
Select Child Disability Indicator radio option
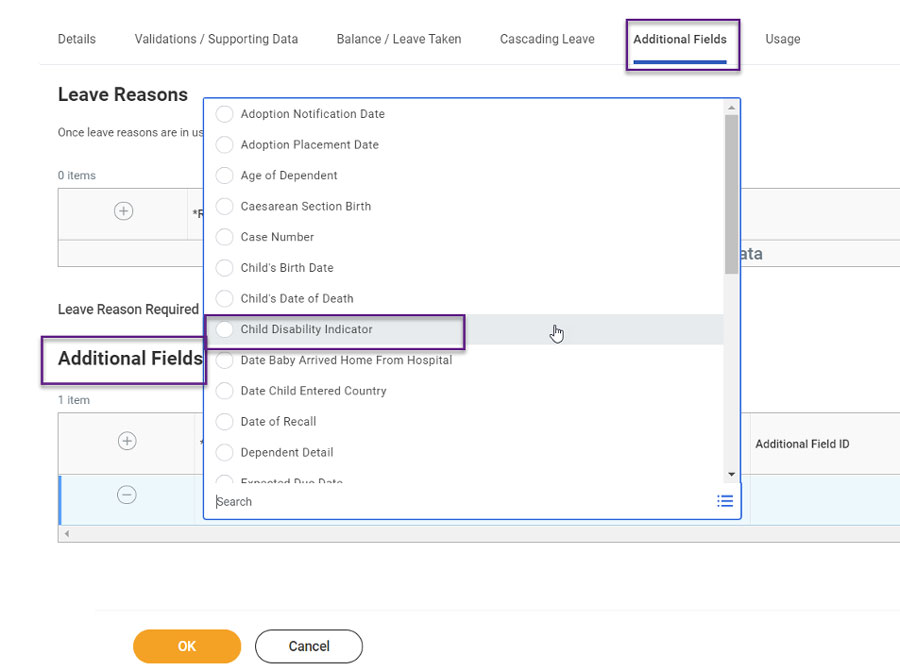224,329
